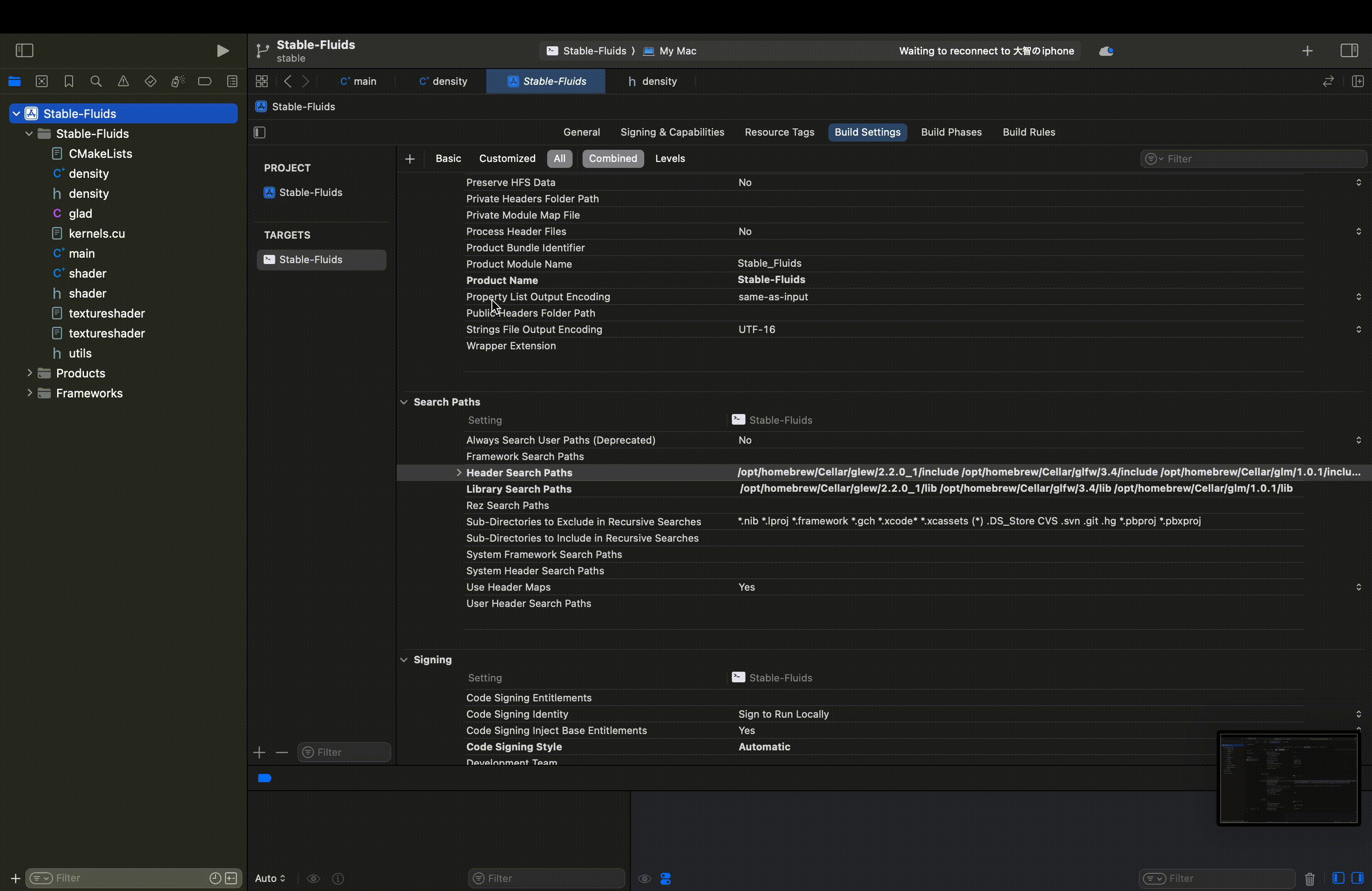Expand the Frameworks folder
Image resolution: width=1372 pixels, height=891 pixels.
click(29, 393)
